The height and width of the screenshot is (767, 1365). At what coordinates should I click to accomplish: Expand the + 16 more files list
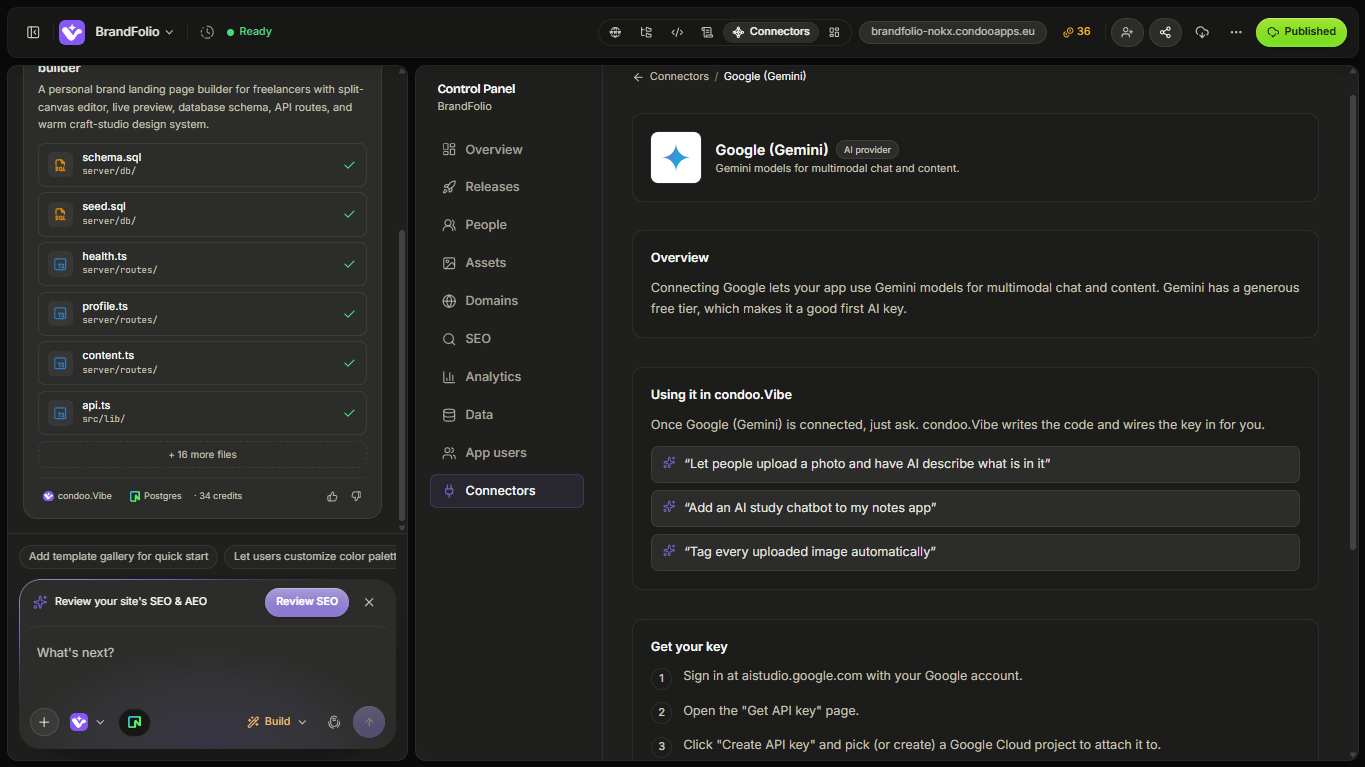point(202,455)
